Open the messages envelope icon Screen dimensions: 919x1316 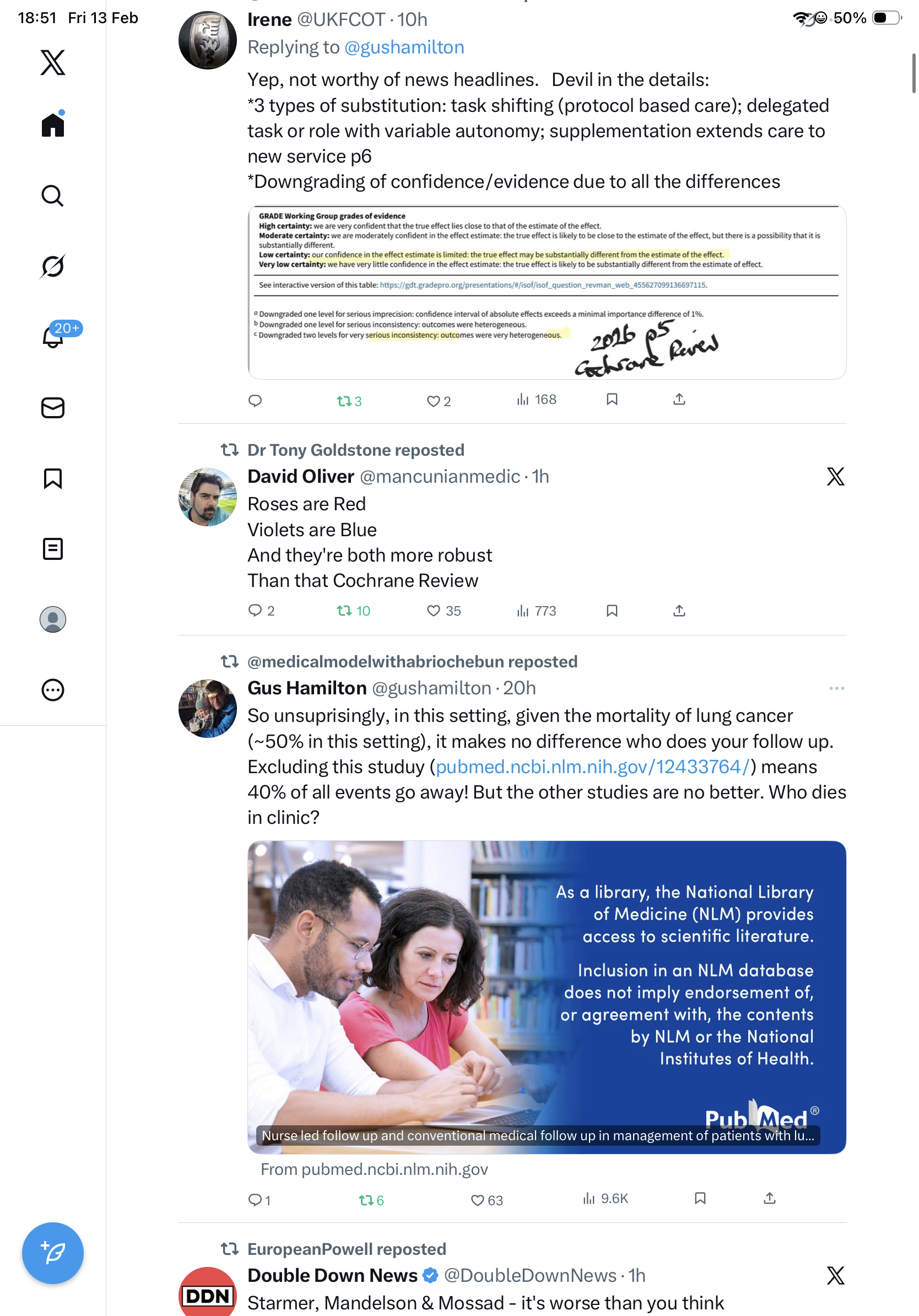(x=53, y=407)
